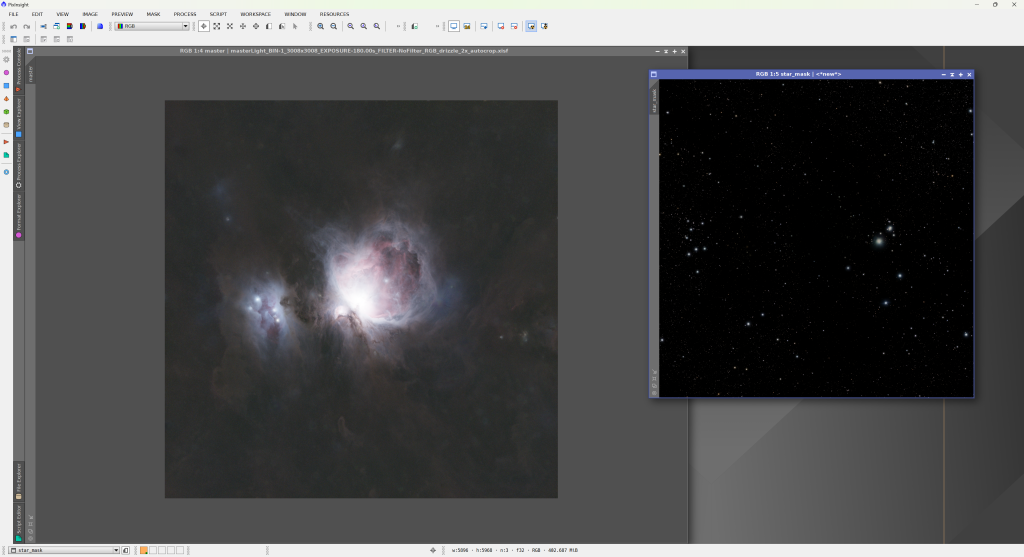Click the Process Console side tab

(x=18, y=68)
